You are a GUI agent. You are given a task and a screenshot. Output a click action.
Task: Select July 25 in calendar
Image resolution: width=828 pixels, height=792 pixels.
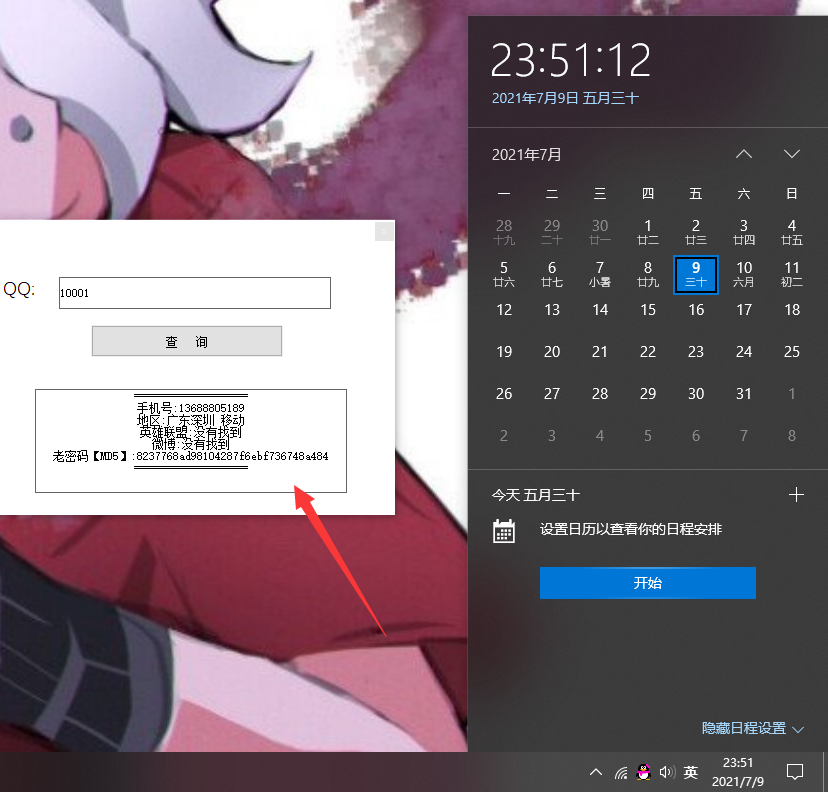(792, 352)
